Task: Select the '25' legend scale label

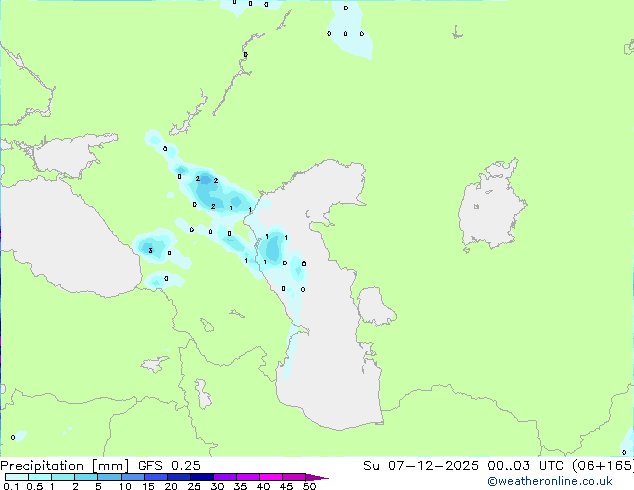Action: (x=194, y=486)
